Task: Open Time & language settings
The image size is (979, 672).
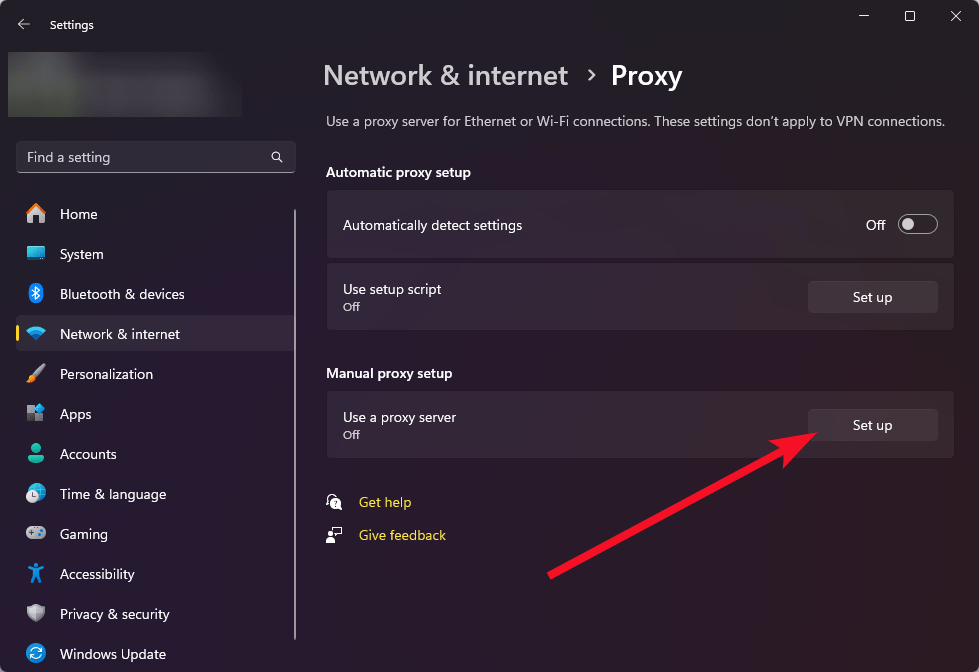Action: [x=112, y=494]
